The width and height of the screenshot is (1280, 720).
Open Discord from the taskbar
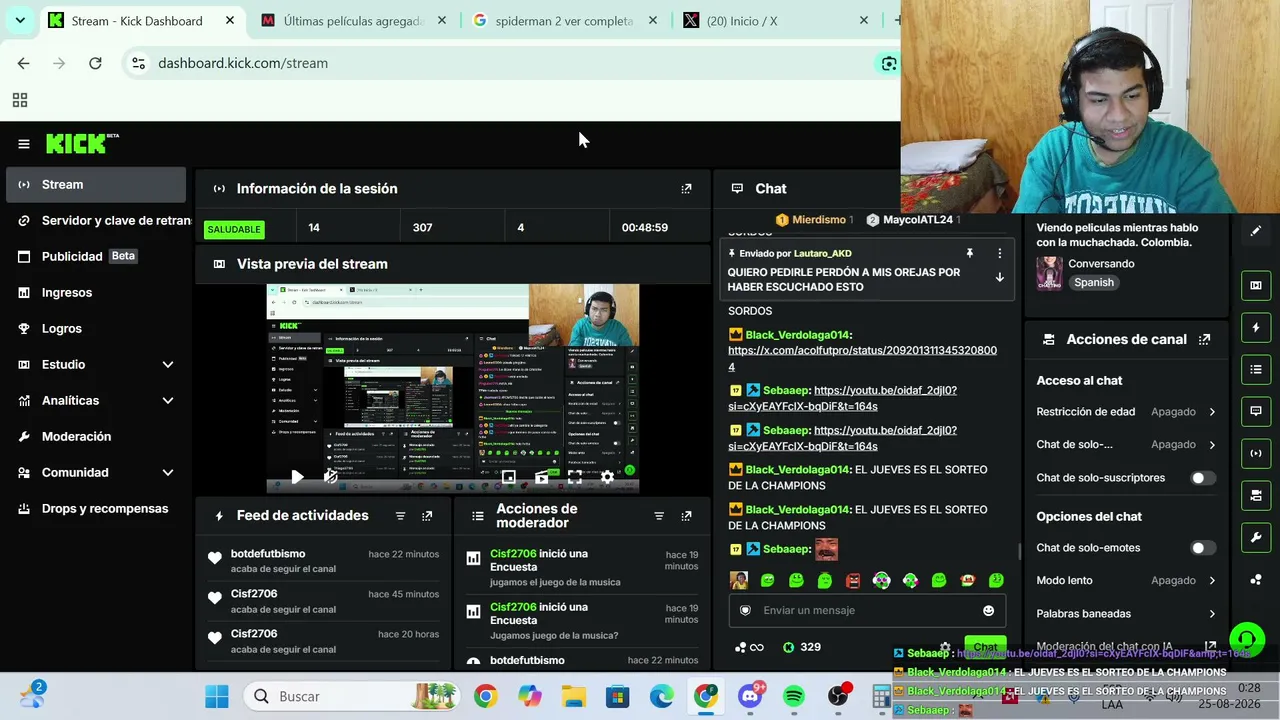point(750,696)
